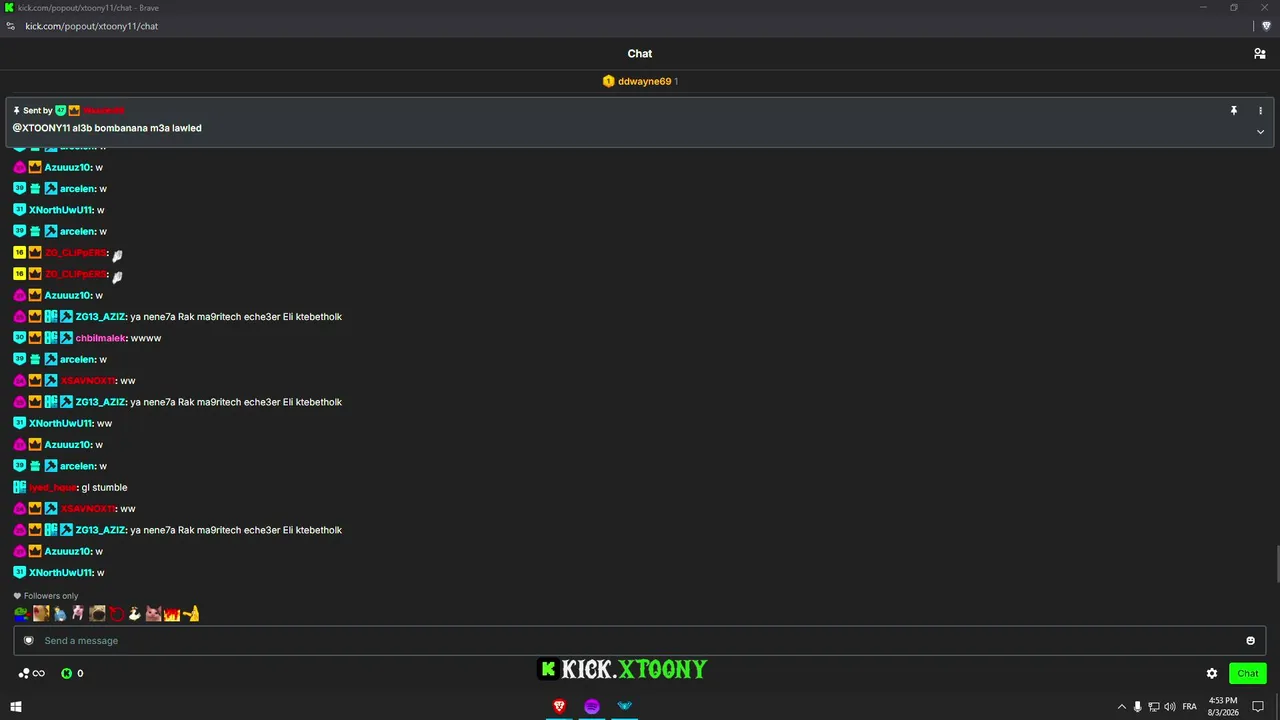Click the level 47 badge beside Sent by

(x=60, y=111)
